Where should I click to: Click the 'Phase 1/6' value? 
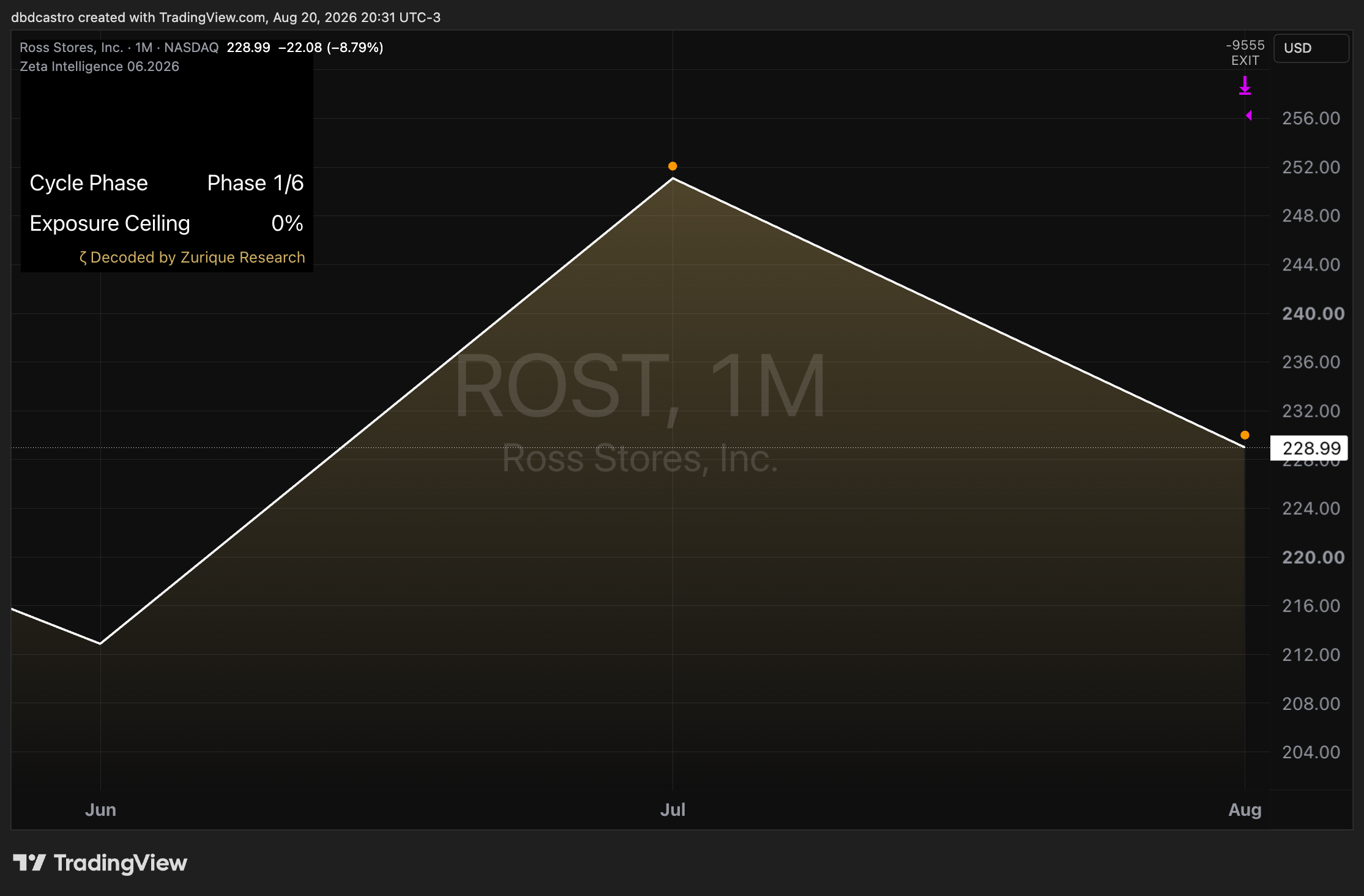[x=255, y=183]
